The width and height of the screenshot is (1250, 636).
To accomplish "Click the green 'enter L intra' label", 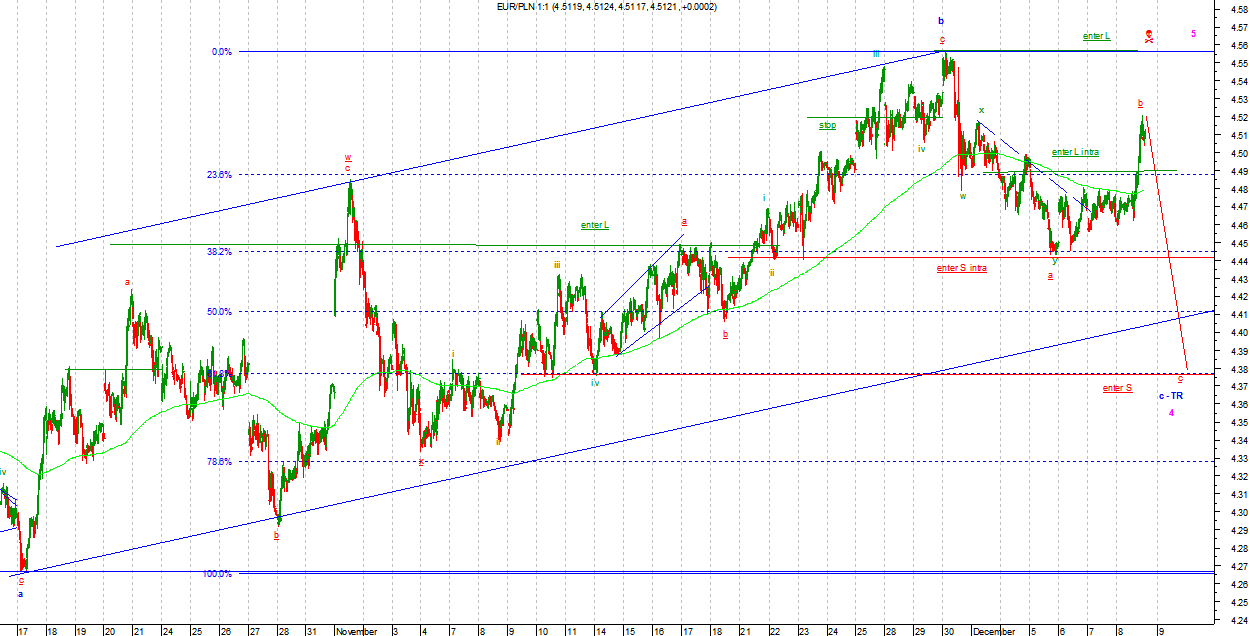I will [x=1075, y=152].
